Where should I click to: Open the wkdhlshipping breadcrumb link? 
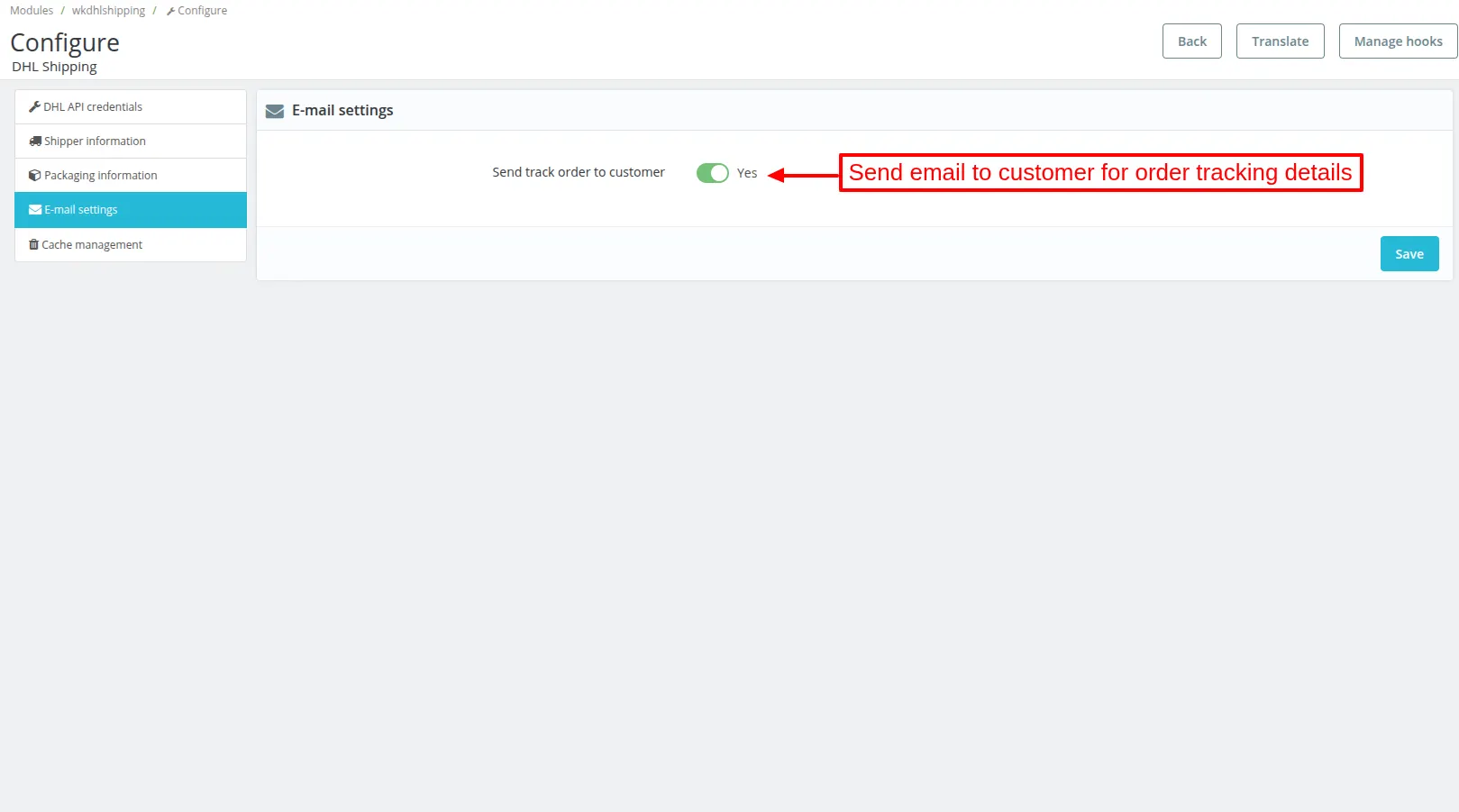pos(108,11)
